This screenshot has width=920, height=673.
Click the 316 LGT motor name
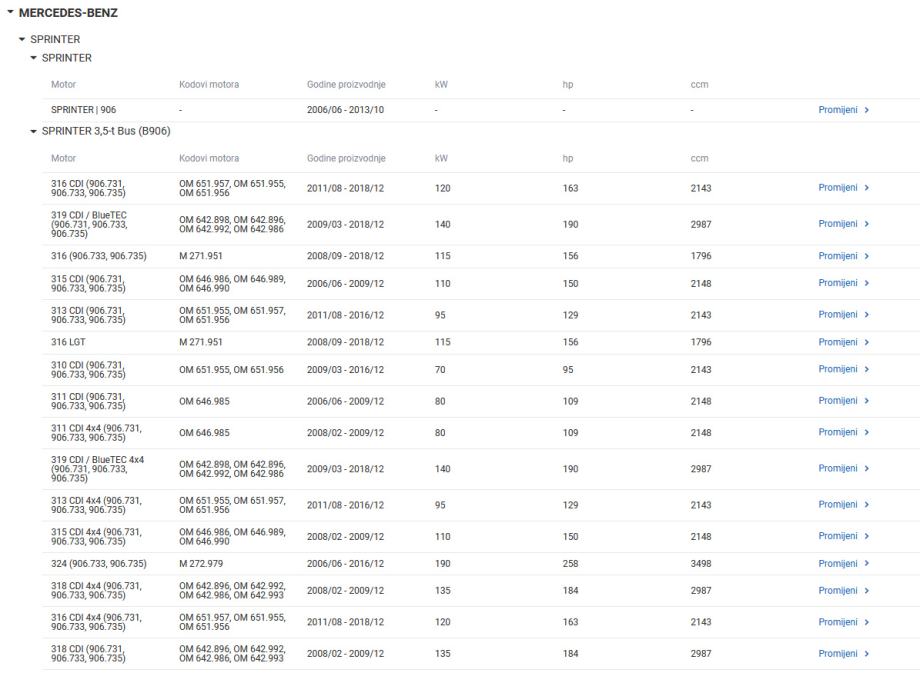point(68,342)
